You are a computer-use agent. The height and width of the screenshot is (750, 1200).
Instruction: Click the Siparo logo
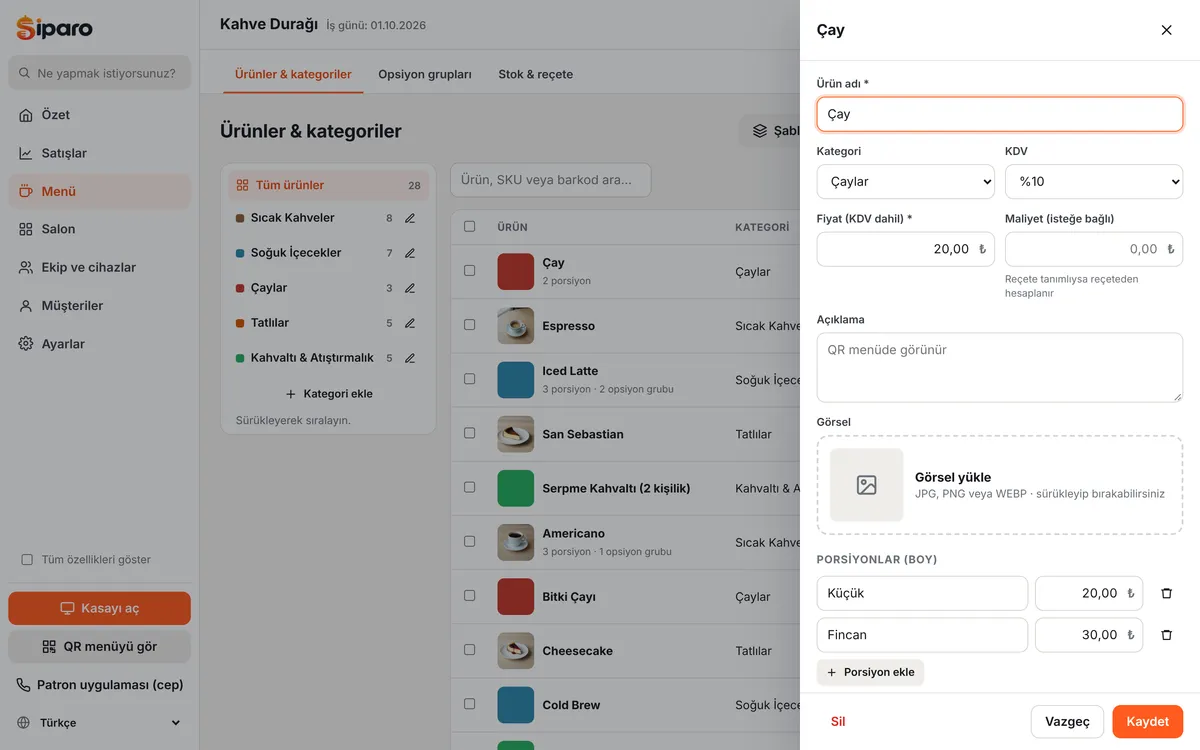point(54,28)
